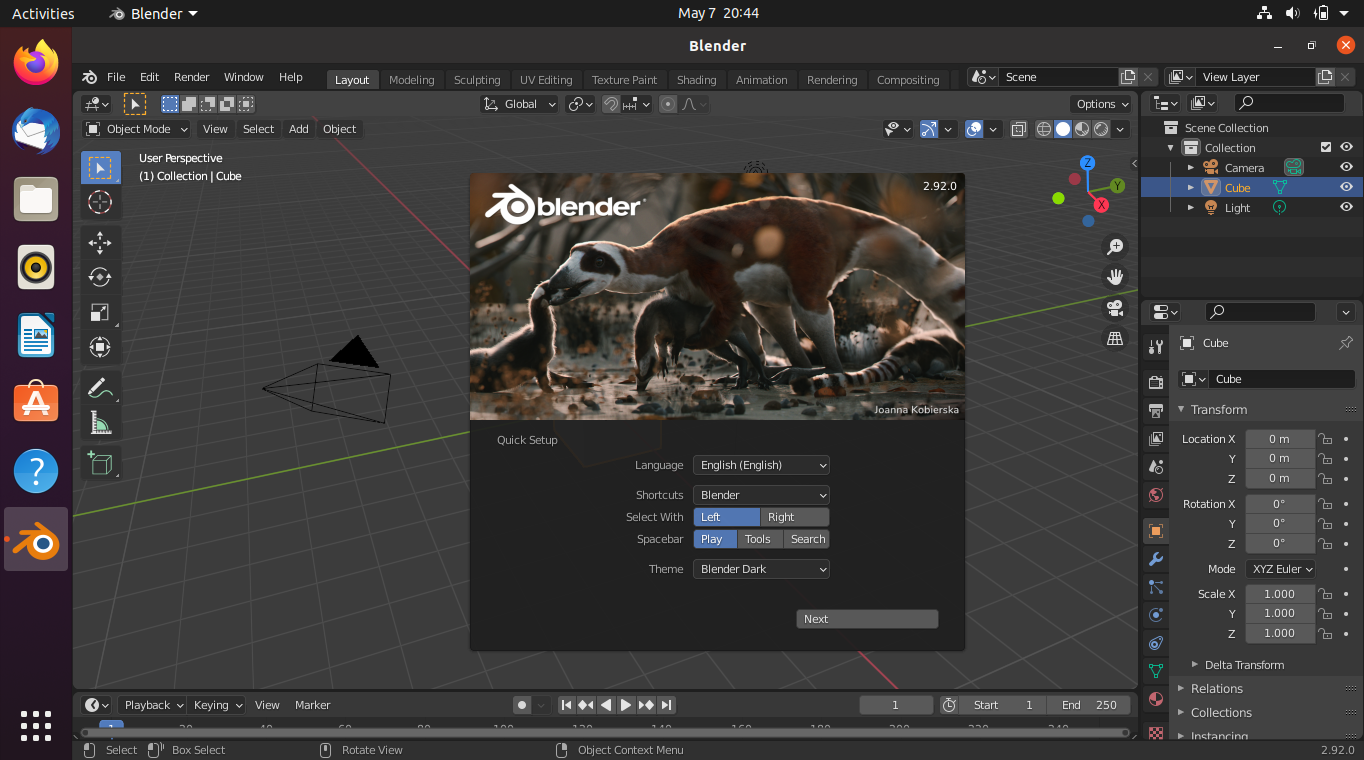The height and width of the screenshot is (760, 1364).
Task: Select the Rotate tool in the toolbar
Action: click(x=100, y=277)
